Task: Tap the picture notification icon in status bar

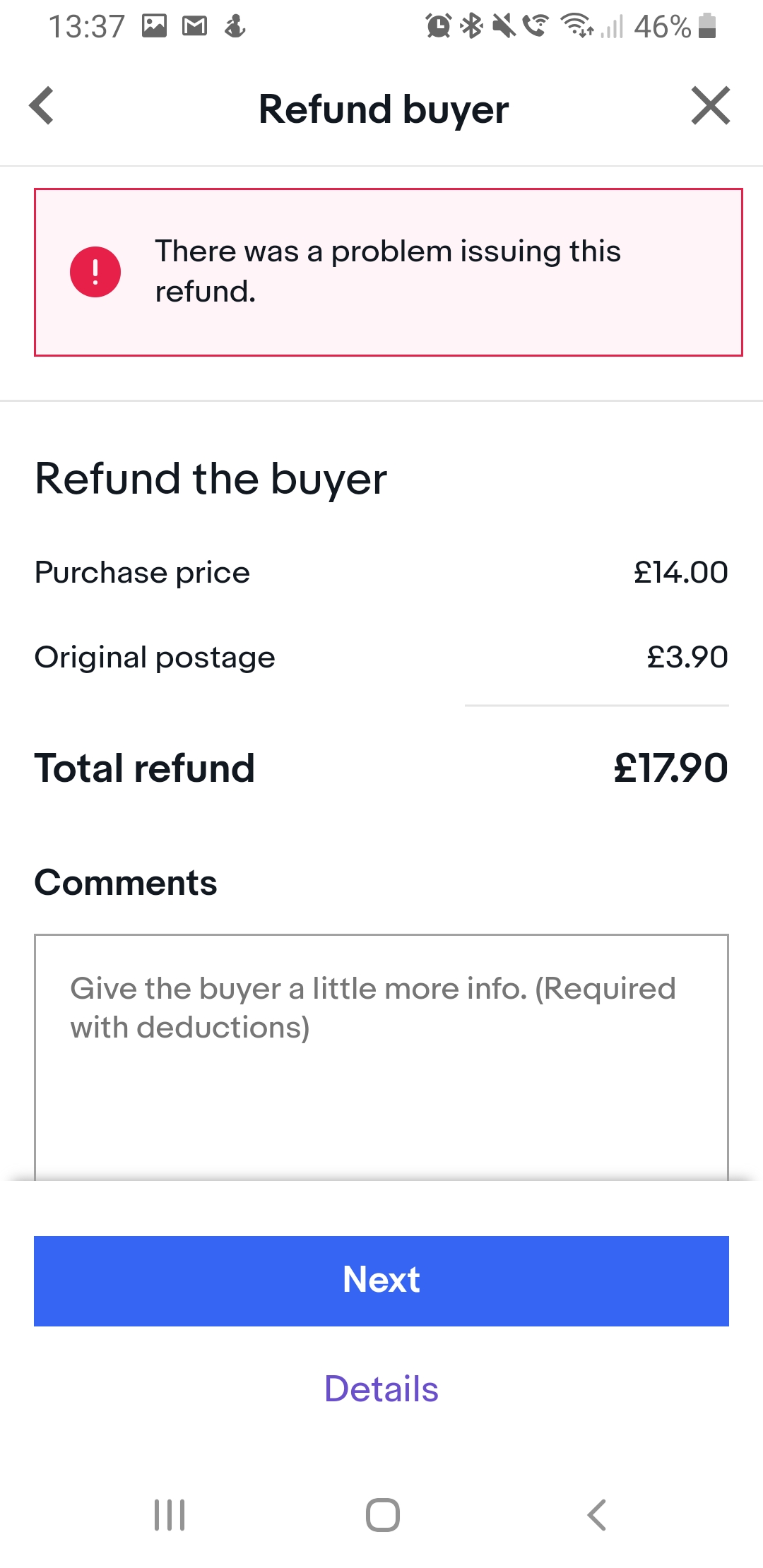Action: (154, 27)
